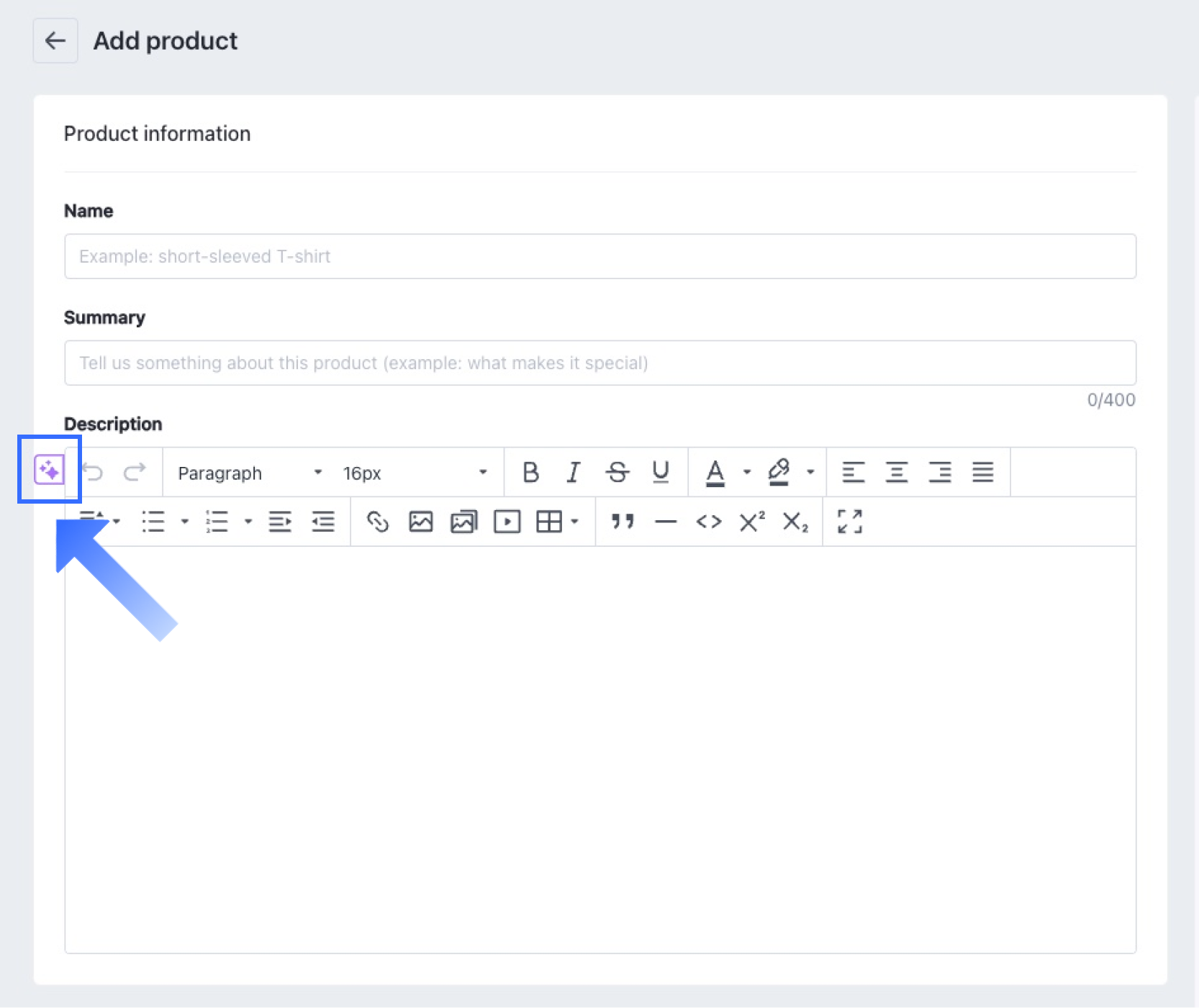Expand the table insert dropdown arrow
The height and width of the screenshot is (1008, 1199).
[x=574, y=522]
